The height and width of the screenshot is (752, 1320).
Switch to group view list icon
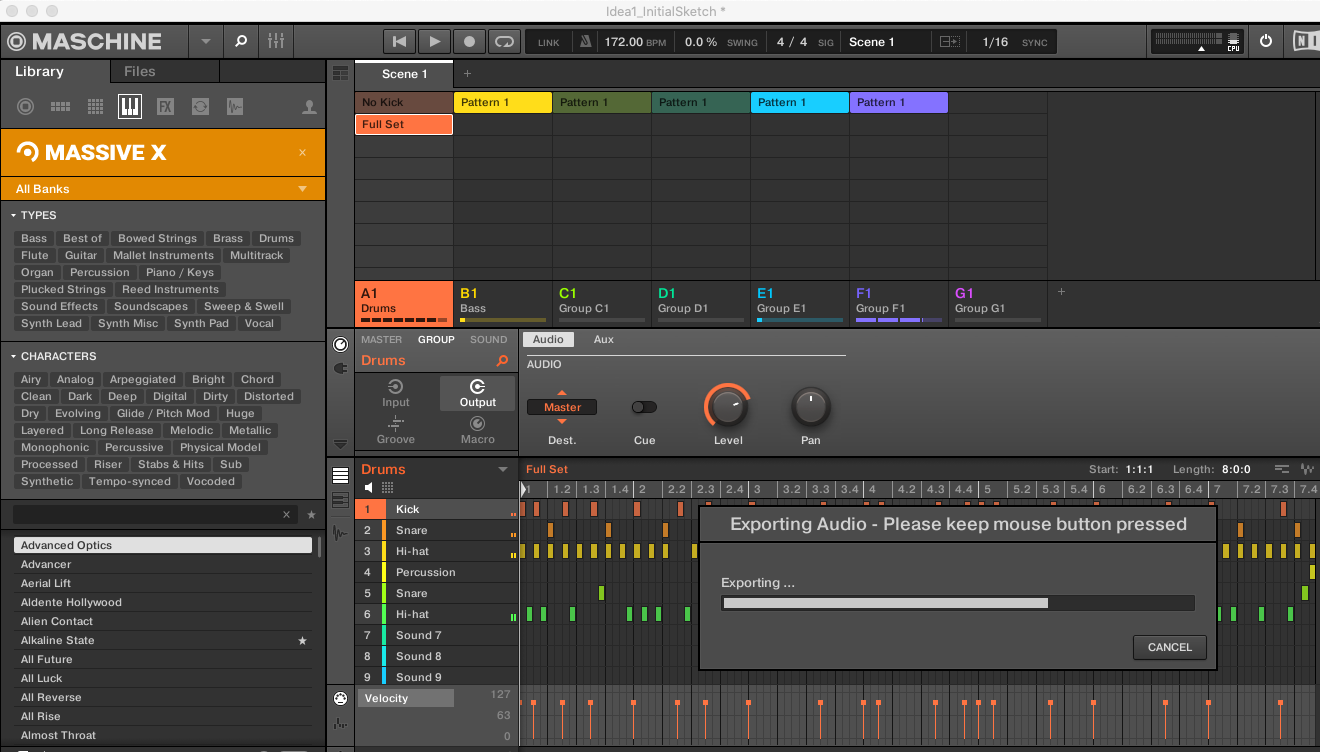tap(340, 475)
